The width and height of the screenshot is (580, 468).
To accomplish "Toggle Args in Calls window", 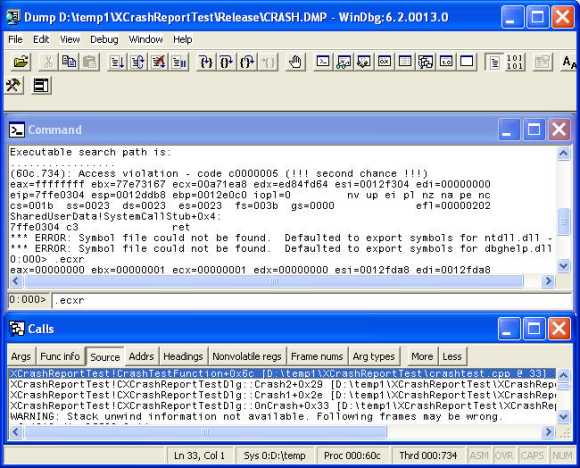I will [21, 356].
